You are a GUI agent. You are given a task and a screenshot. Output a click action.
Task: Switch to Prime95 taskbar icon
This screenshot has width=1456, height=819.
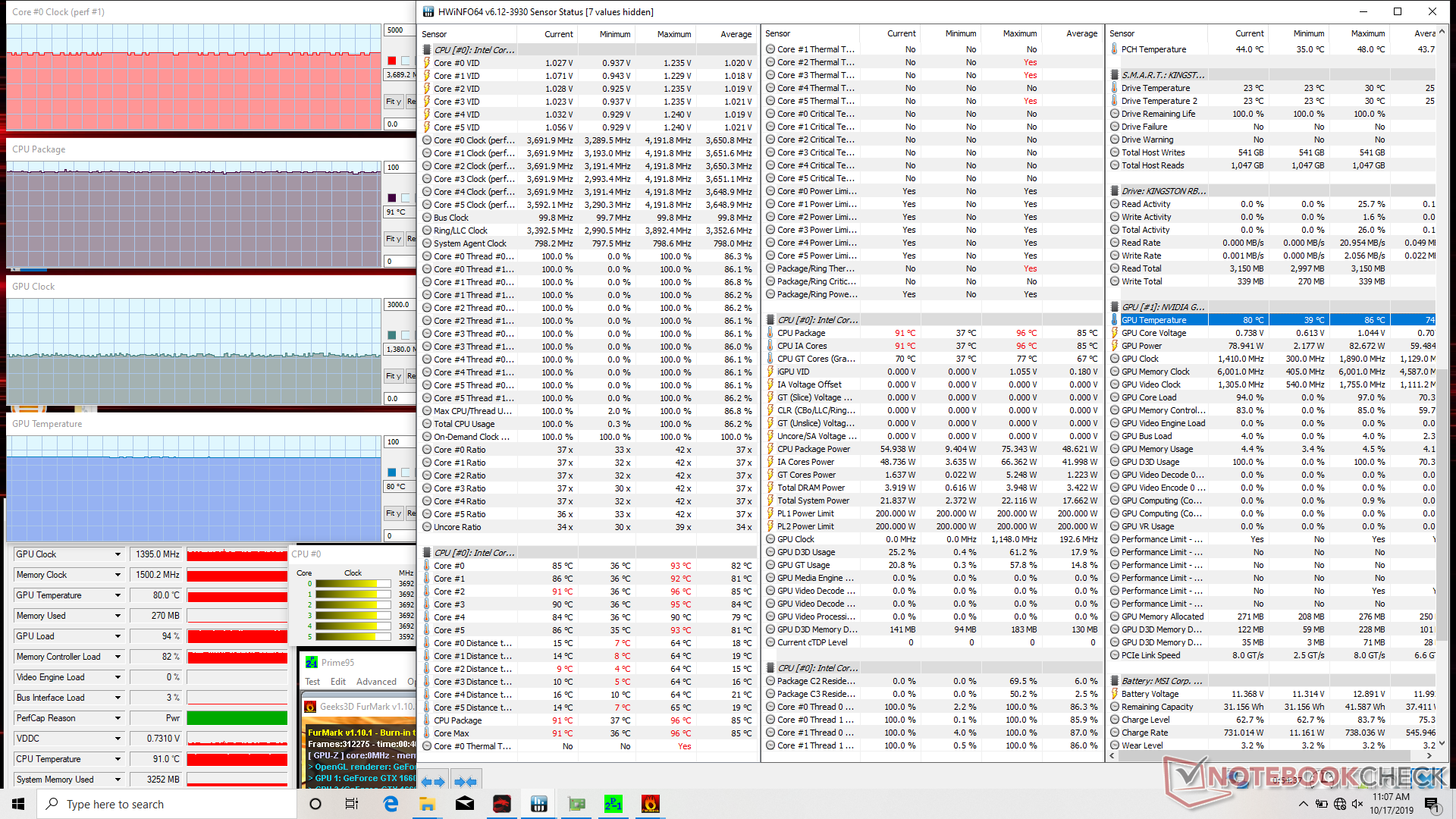613,804
